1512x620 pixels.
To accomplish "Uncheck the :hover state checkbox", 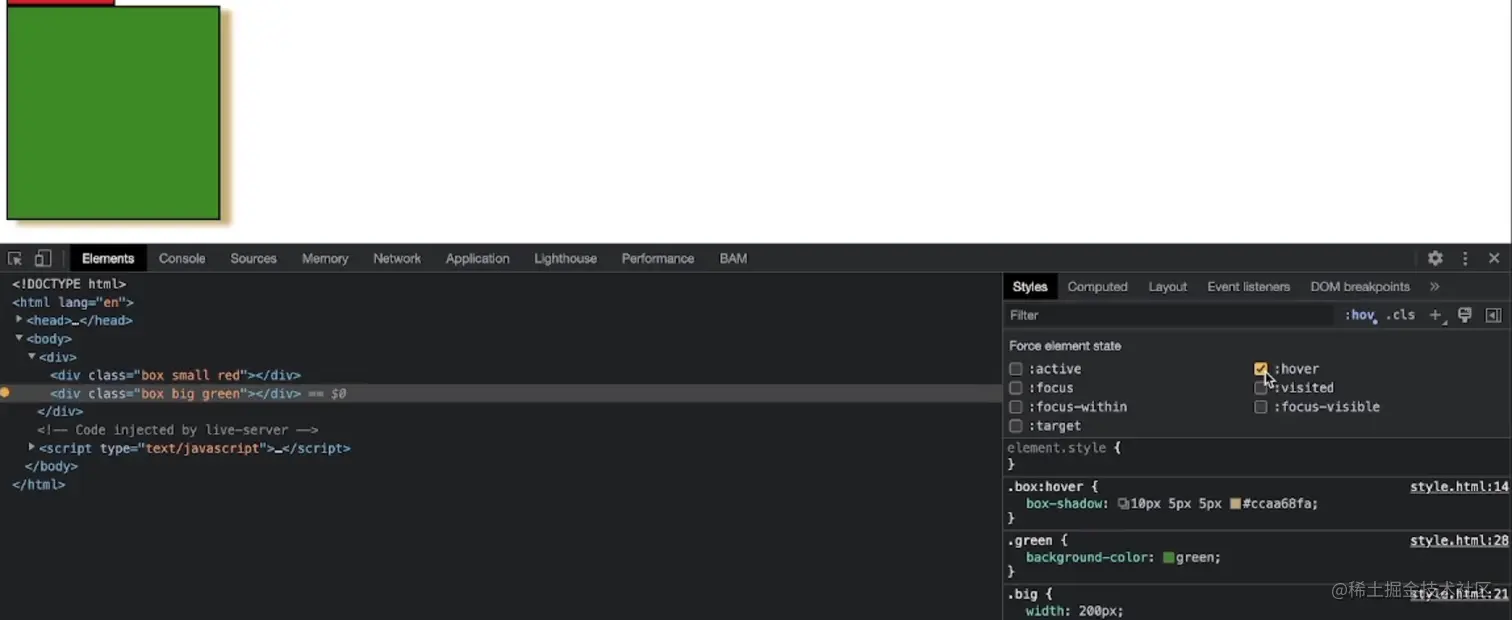I will coord(1261,369).
